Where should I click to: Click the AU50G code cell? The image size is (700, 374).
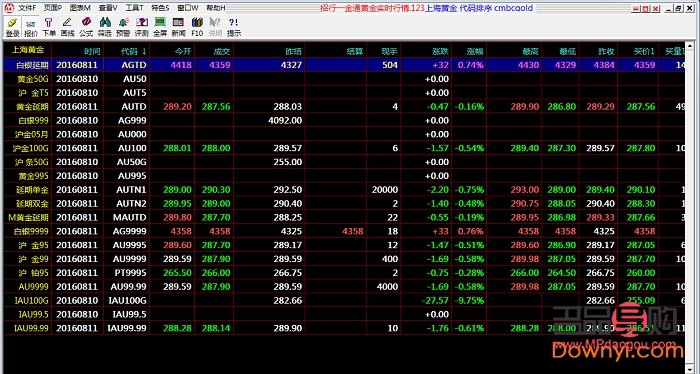click(132, 162)
